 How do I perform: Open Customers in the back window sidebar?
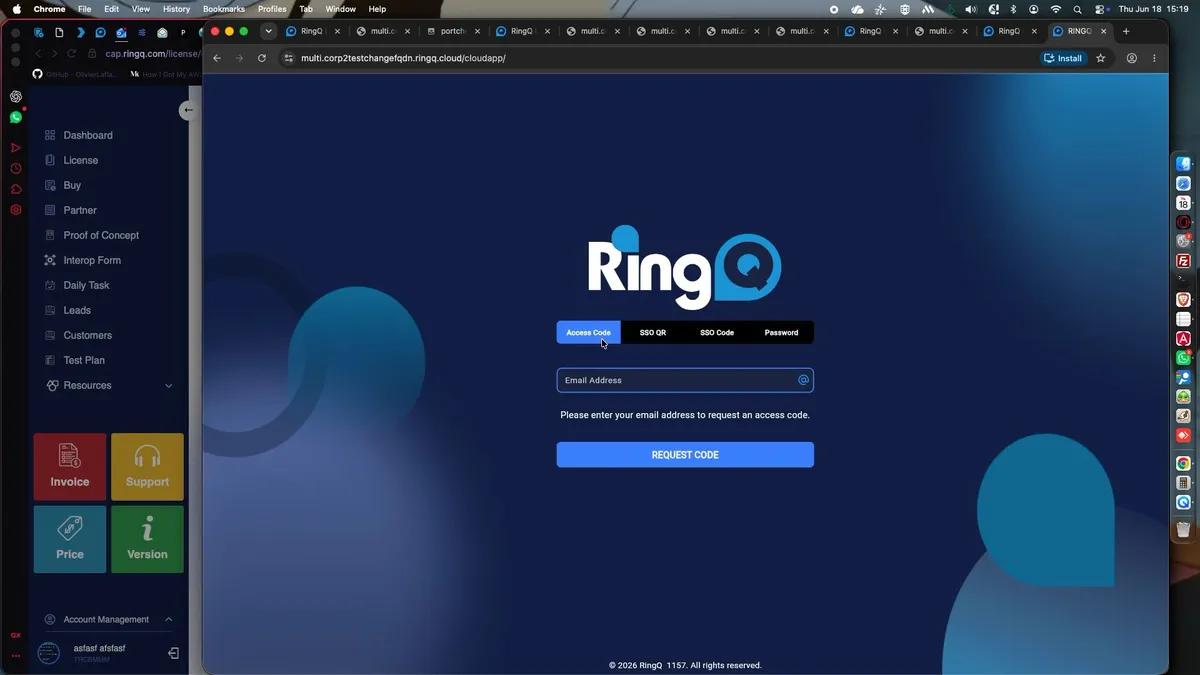88,335
